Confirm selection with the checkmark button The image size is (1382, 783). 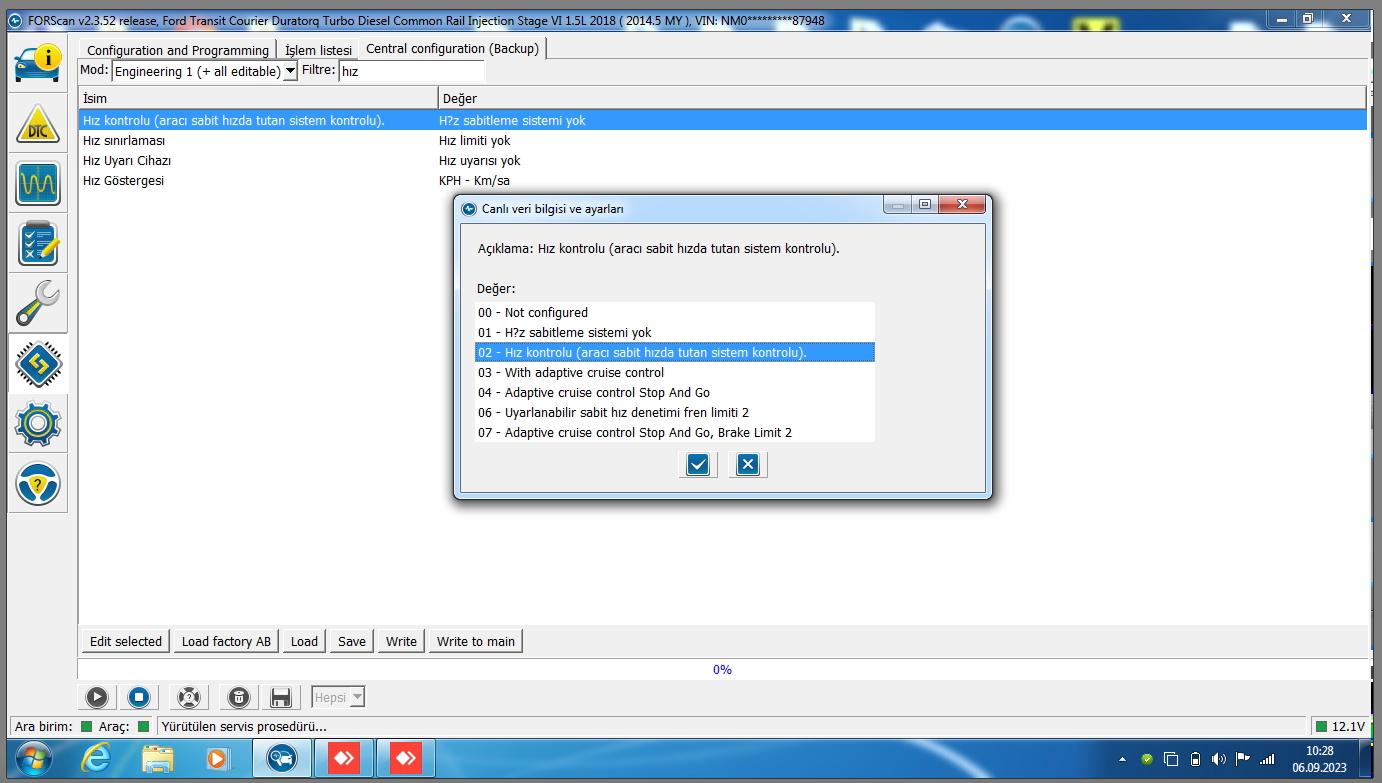click(698, 464)
